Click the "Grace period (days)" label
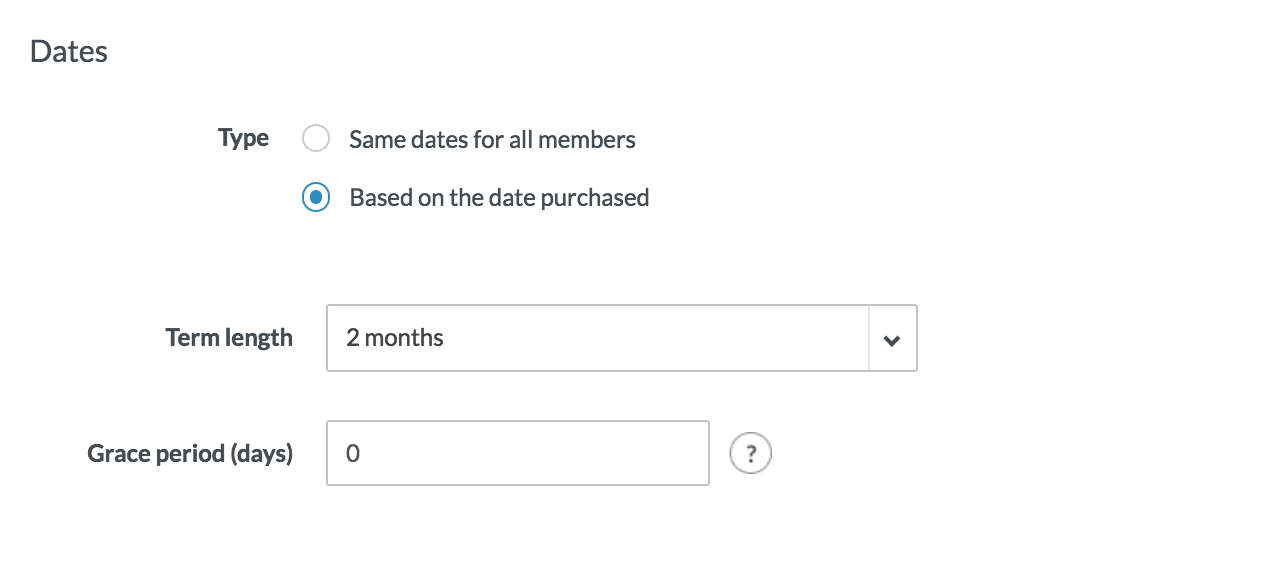Viewport: 1262px width, 562px height. click(x=190, y=454)
